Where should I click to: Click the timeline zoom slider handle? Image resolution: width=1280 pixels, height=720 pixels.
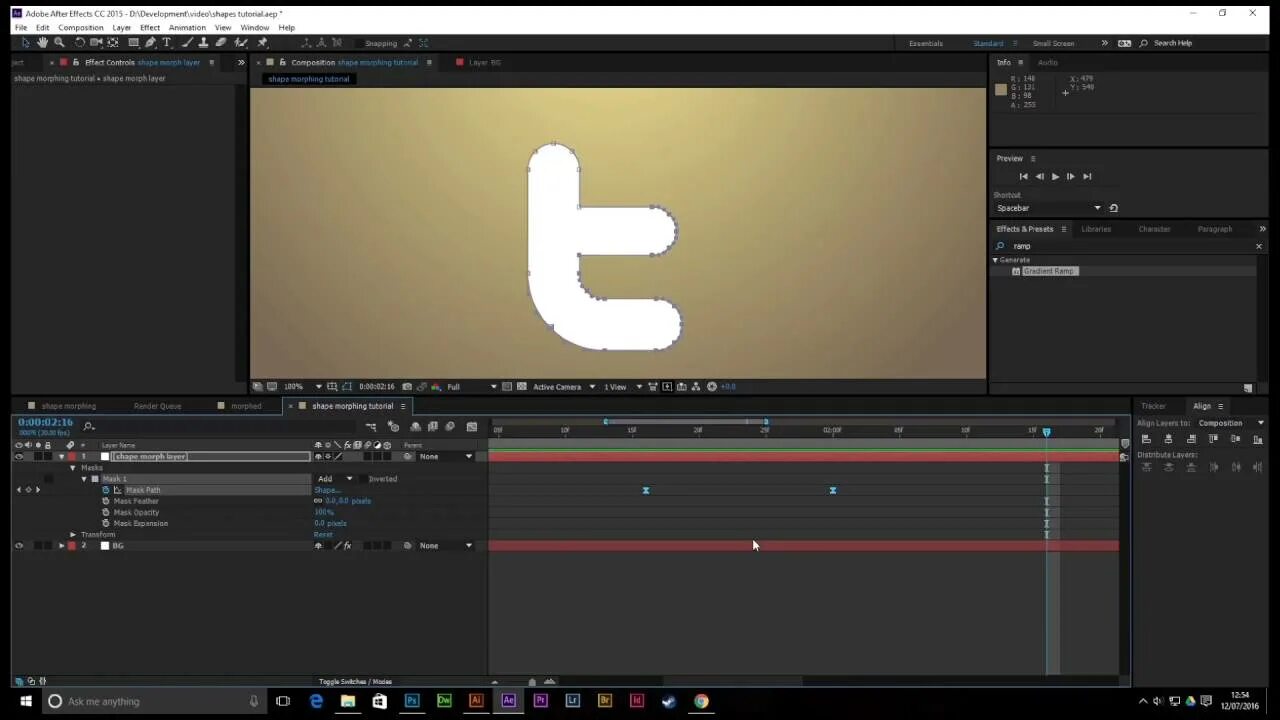[x=532, y=682]
